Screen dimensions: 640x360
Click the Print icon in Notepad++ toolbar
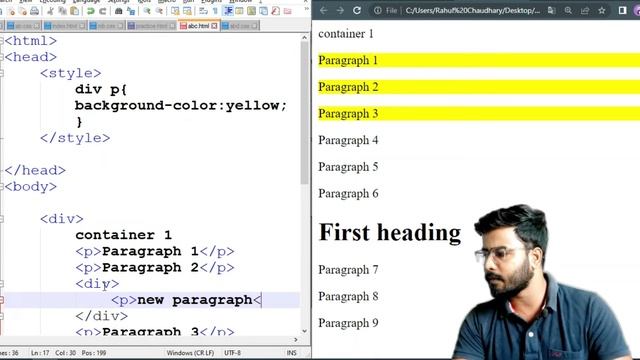[x=34, y=11]
